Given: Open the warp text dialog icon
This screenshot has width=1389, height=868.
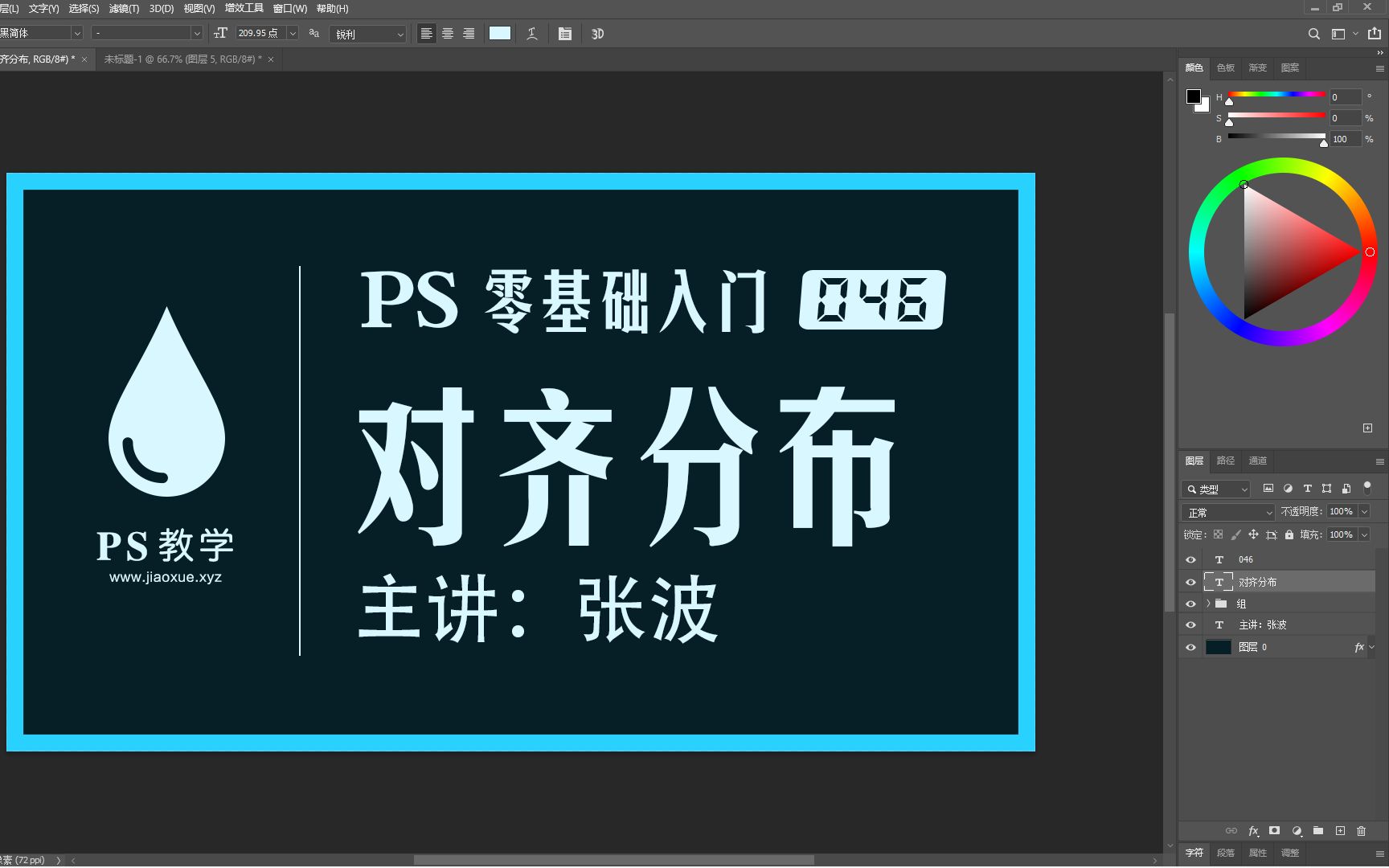Looking at the screenshot, I should [x=531, y=33].
